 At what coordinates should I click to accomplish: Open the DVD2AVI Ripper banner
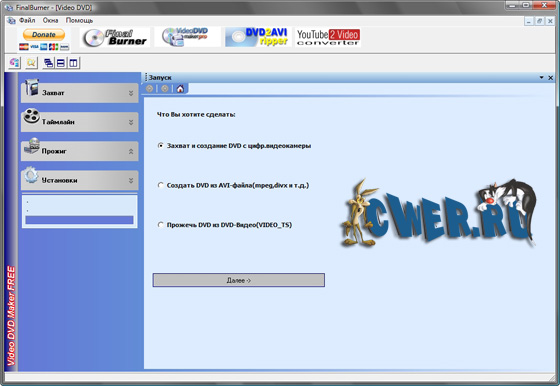point(258,37)
